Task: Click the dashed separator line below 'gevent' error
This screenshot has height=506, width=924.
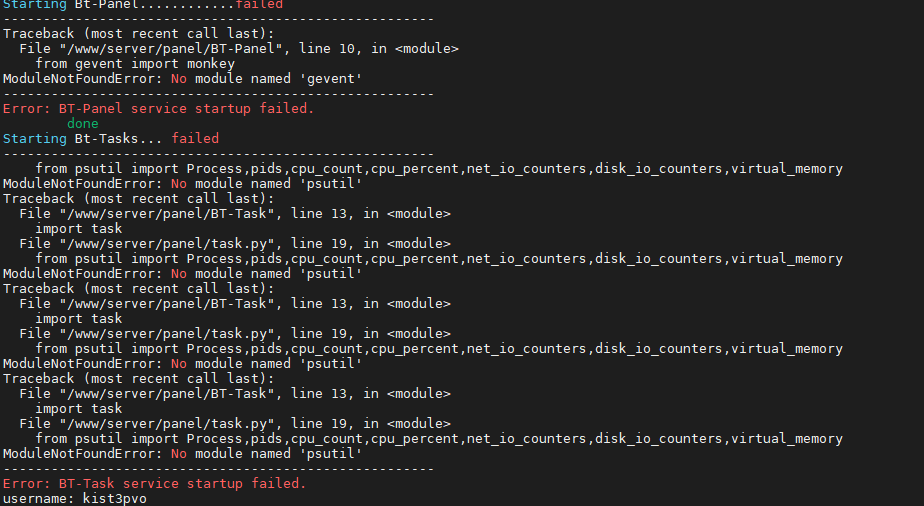Action: click(x=219, y=94)
